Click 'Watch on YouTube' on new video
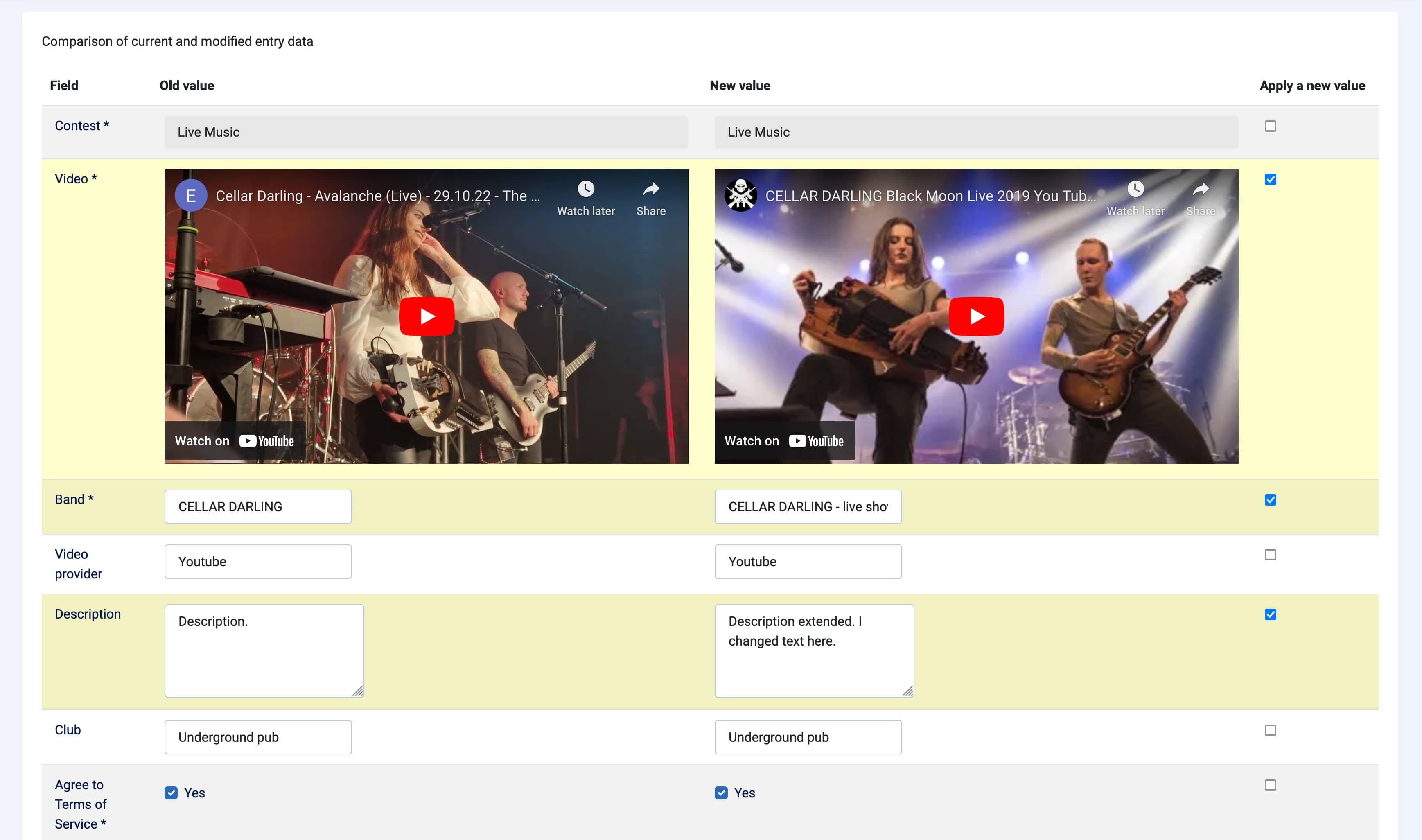This screenshot has width=1422, height=840. pyautogui.click(x=784, y=441)
